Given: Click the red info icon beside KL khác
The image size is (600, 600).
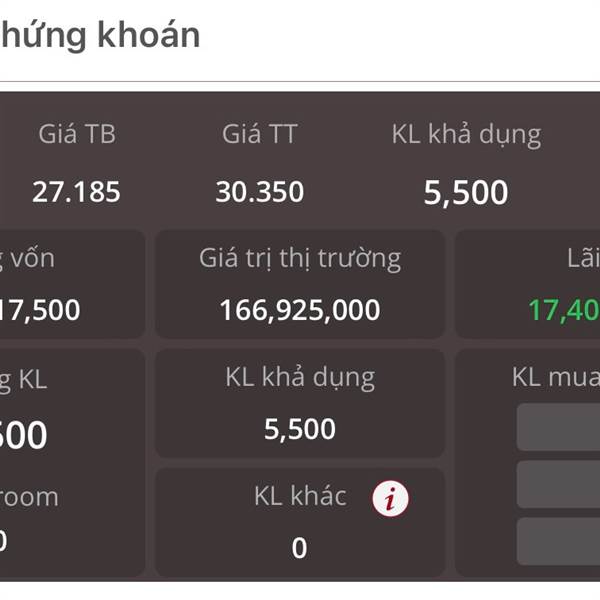Looking at the screenshot, I should [x=390, y=499].
